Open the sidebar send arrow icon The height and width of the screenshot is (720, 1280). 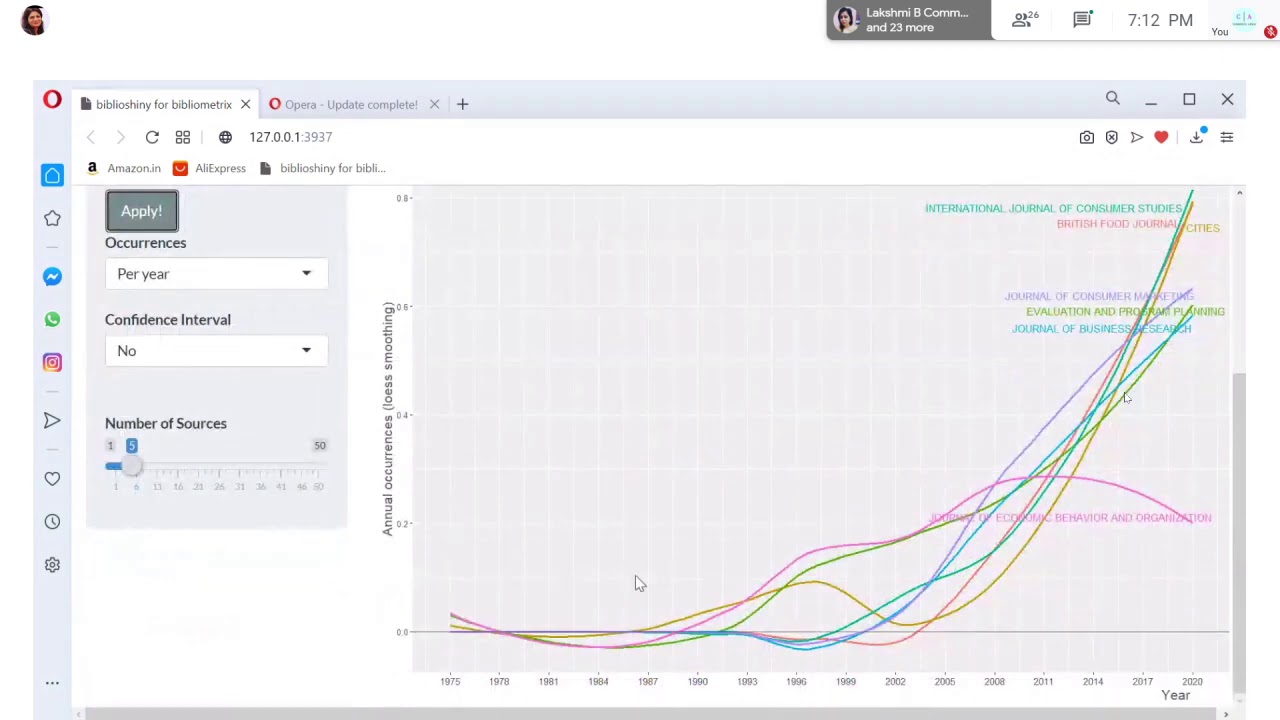(x=52, y=421)
